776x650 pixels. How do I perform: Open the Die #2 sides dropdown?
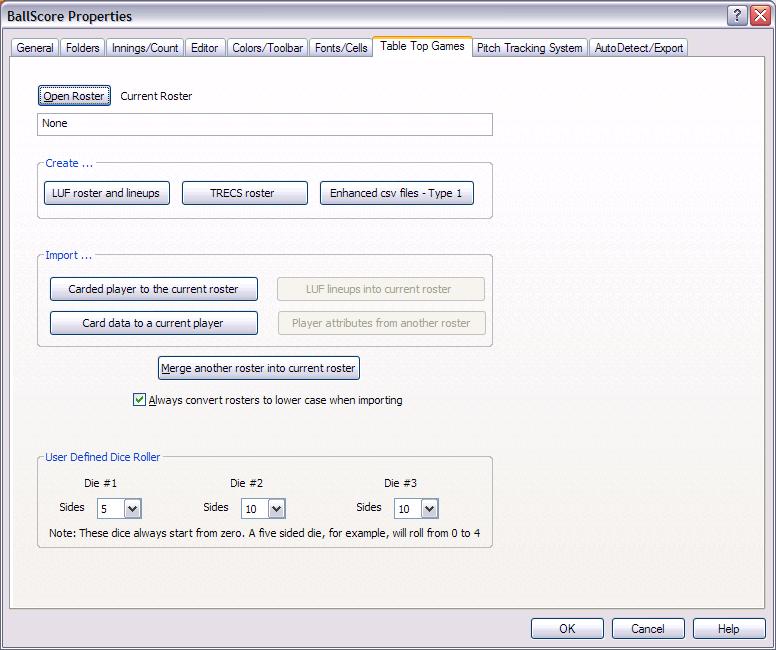point(277,508)
